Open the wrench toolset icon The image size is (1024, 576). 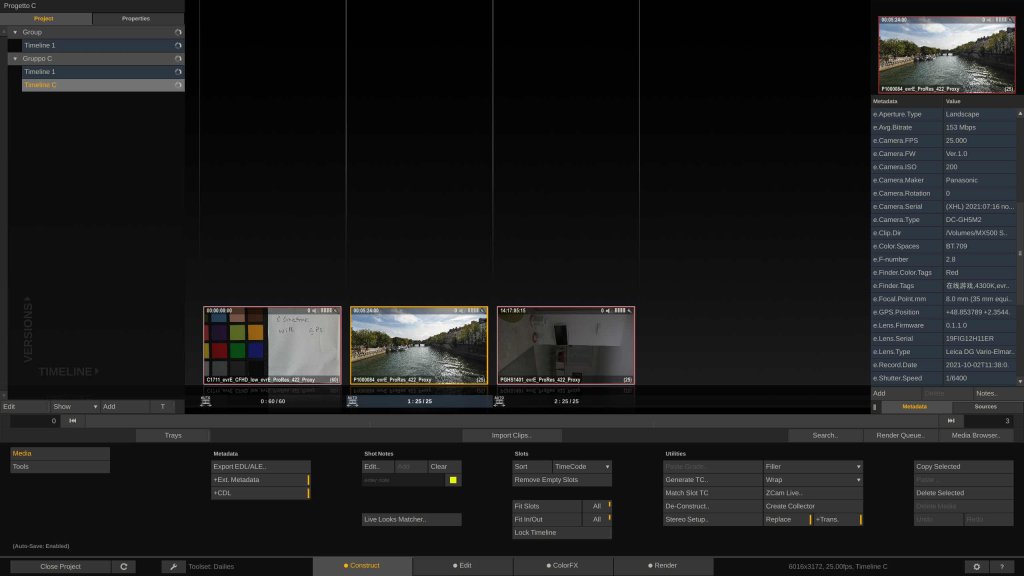[x=173, y=566]
